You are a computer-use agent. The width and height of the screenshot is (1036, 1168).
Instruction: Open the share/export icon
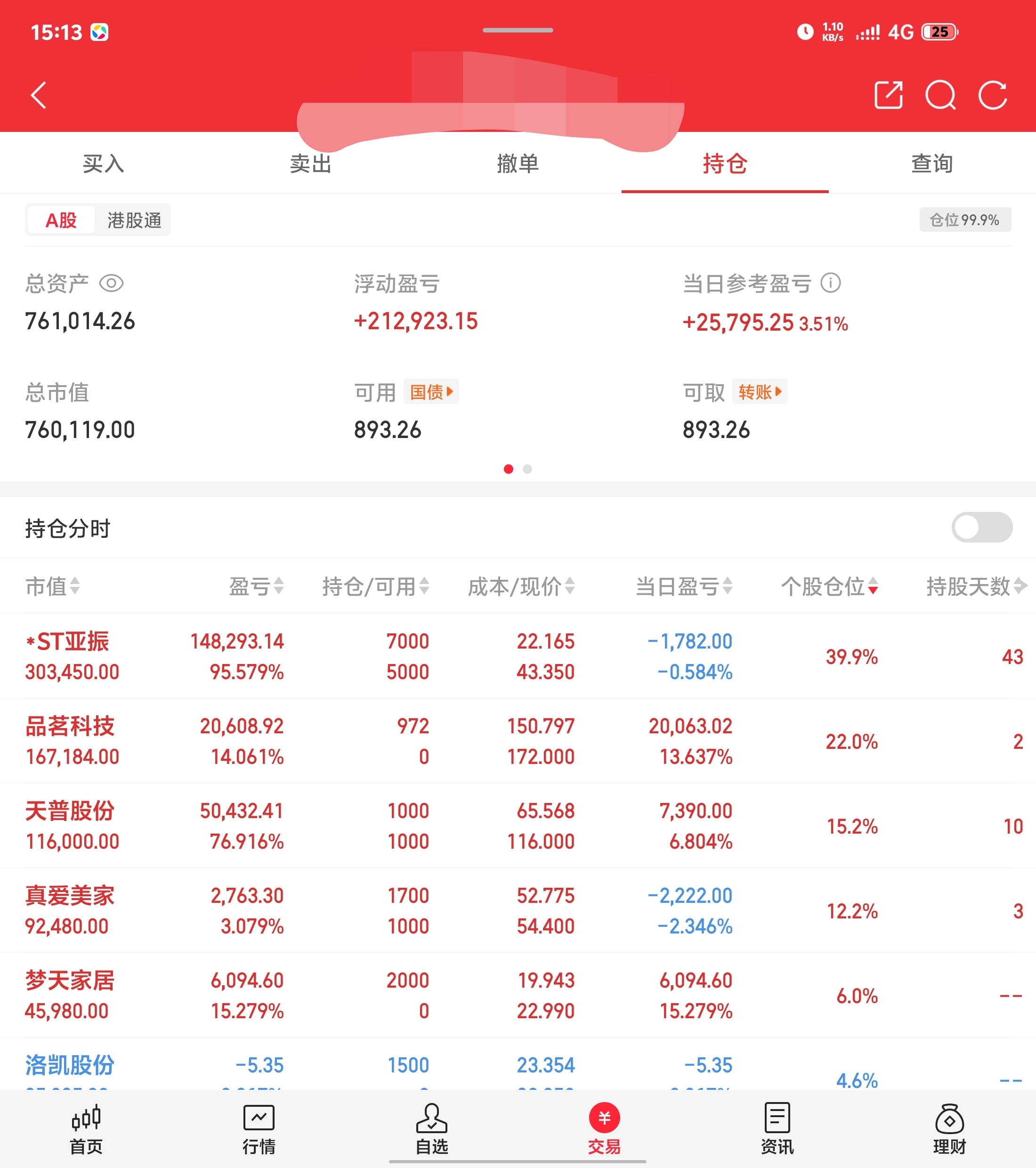tap(889, 95)
